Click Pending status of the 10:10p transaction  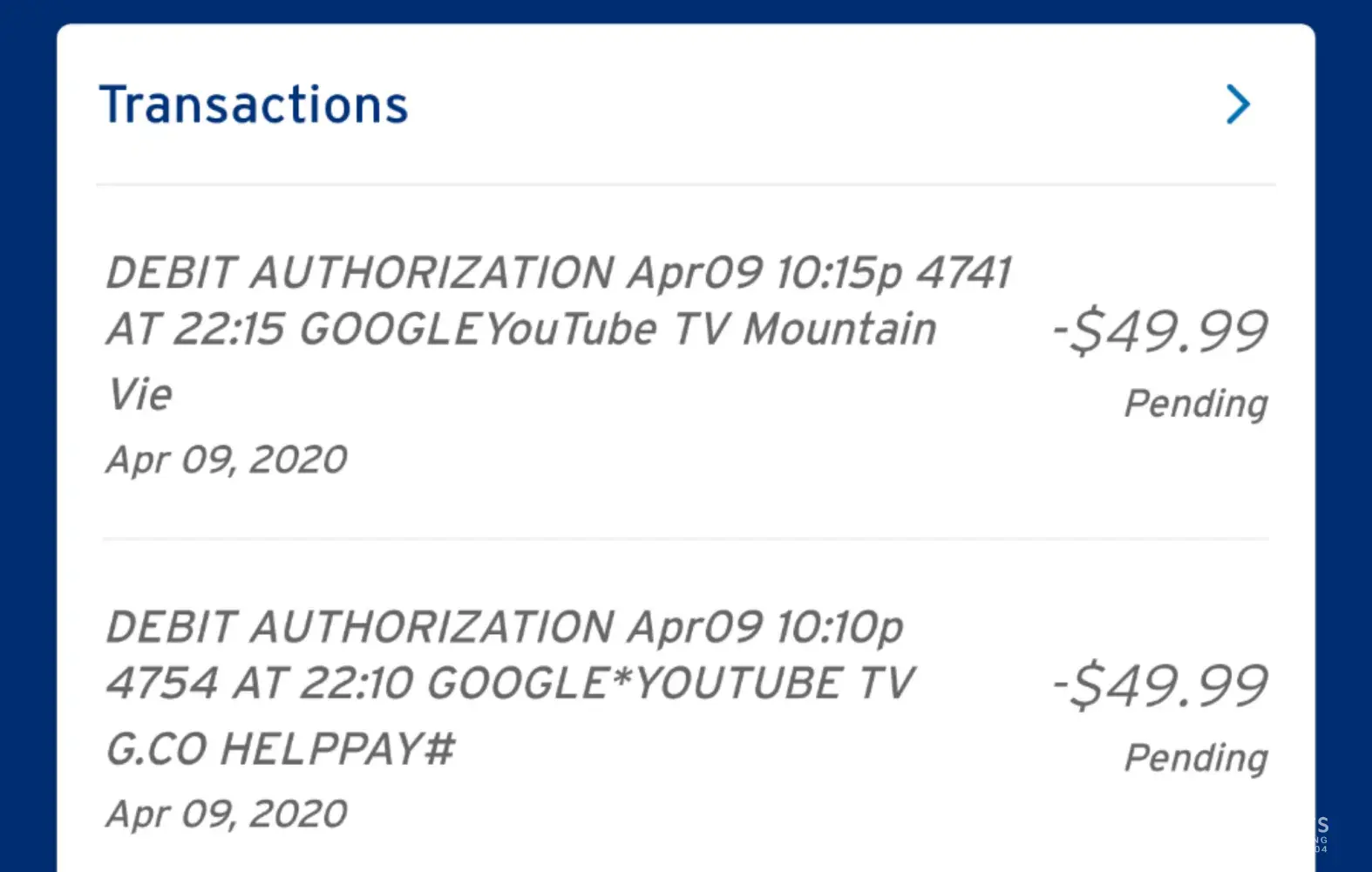coord(1195,758)
